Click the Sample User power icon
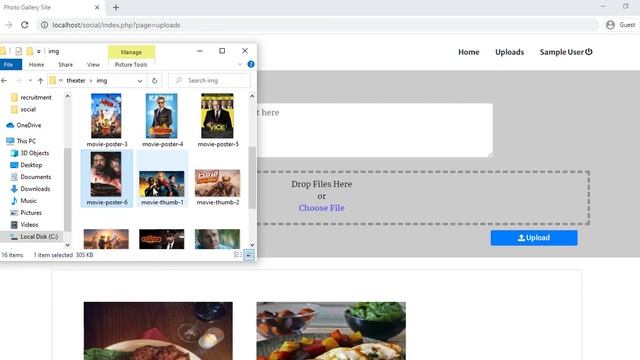Viewport: 640px width, 360px height. (589, 52)
